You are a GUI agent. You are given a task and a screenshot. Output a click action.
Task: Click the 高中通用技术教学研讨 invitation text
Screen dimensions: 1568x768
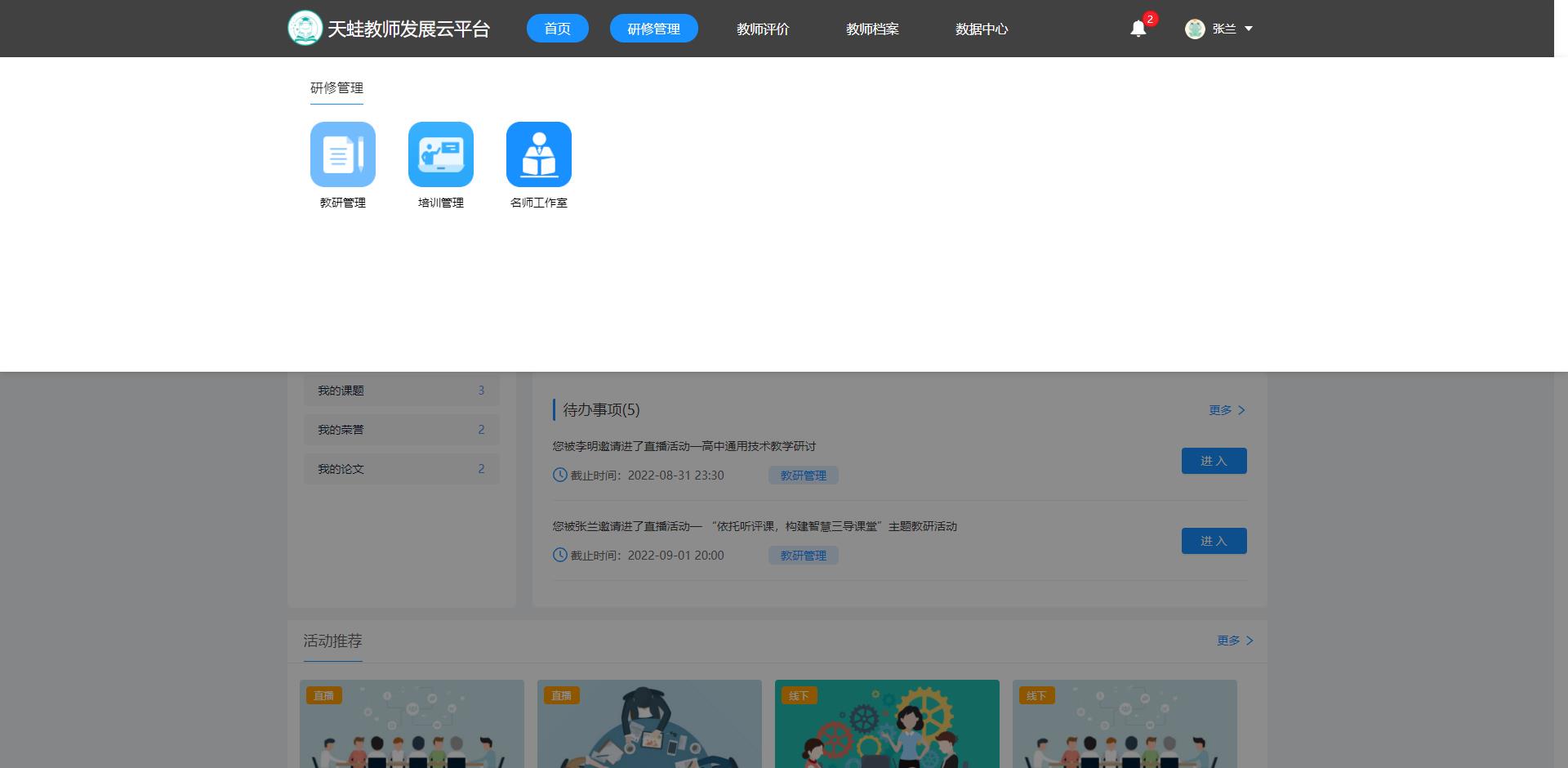click(684, 446)
